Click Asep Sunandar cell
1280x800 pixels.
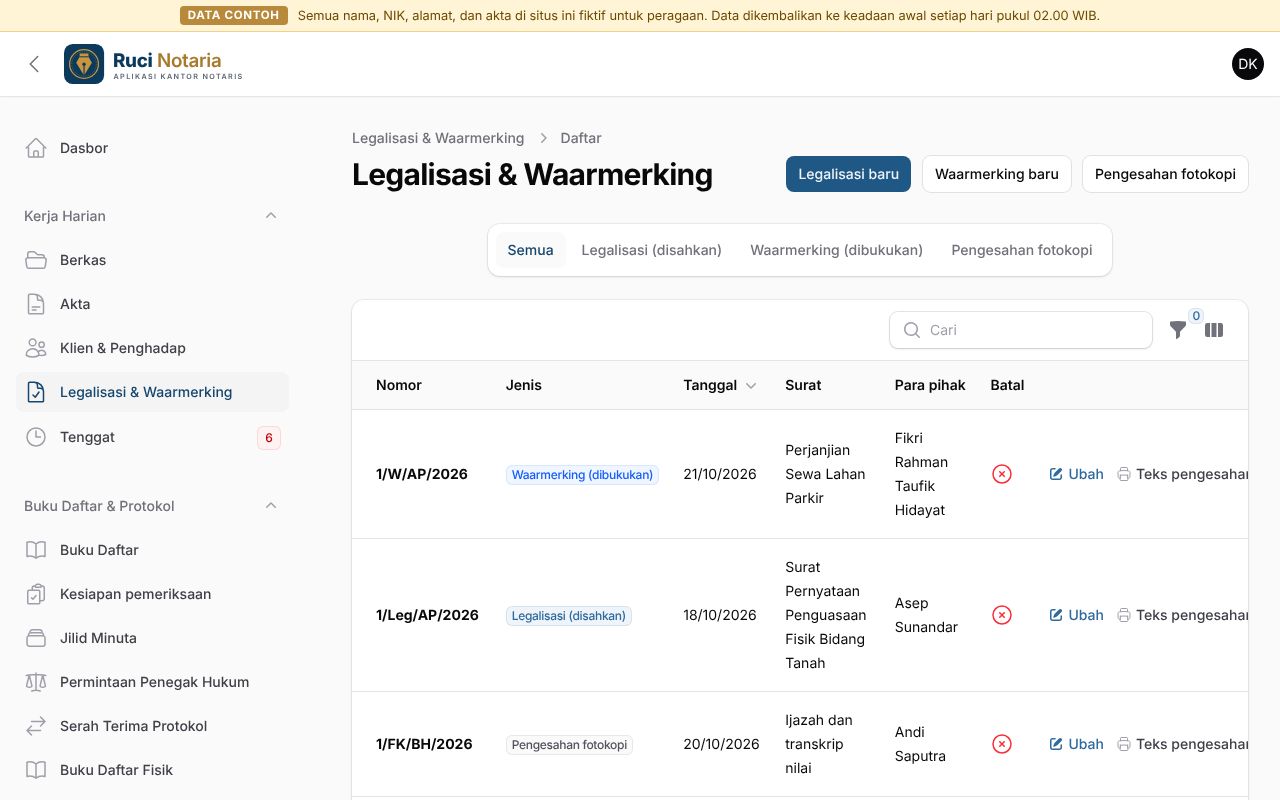coord(926,615)
